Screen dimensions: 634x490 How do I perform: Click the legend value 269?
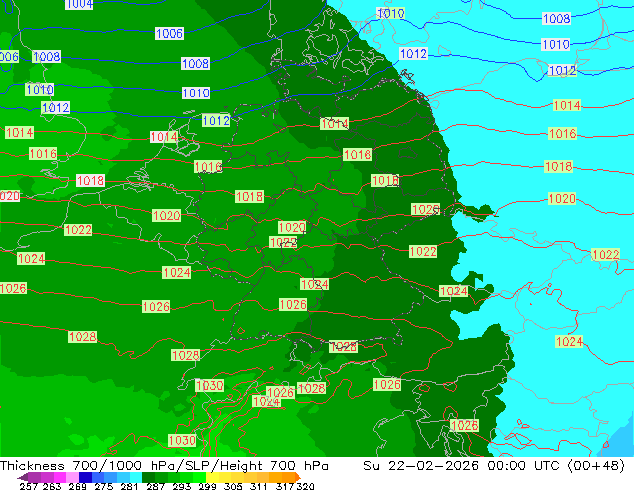(x=77, y=486)
